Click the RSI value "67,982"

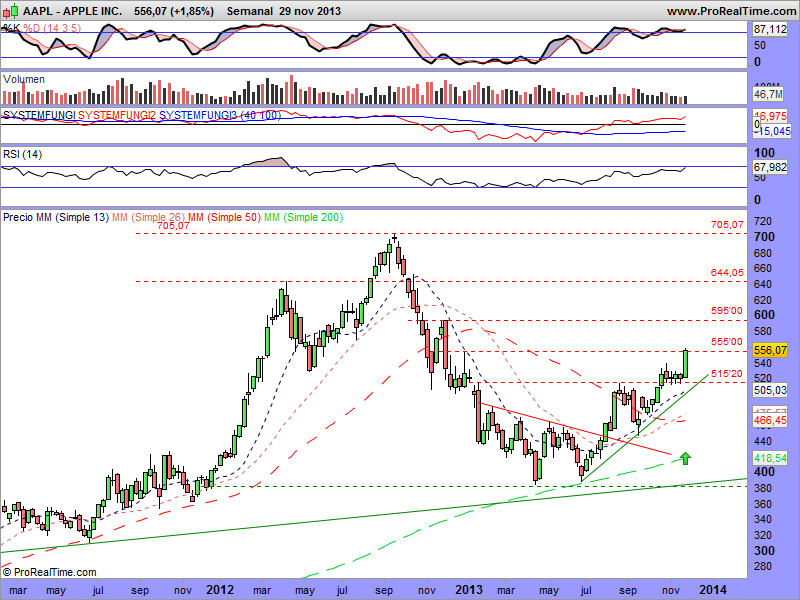point(770,167)
